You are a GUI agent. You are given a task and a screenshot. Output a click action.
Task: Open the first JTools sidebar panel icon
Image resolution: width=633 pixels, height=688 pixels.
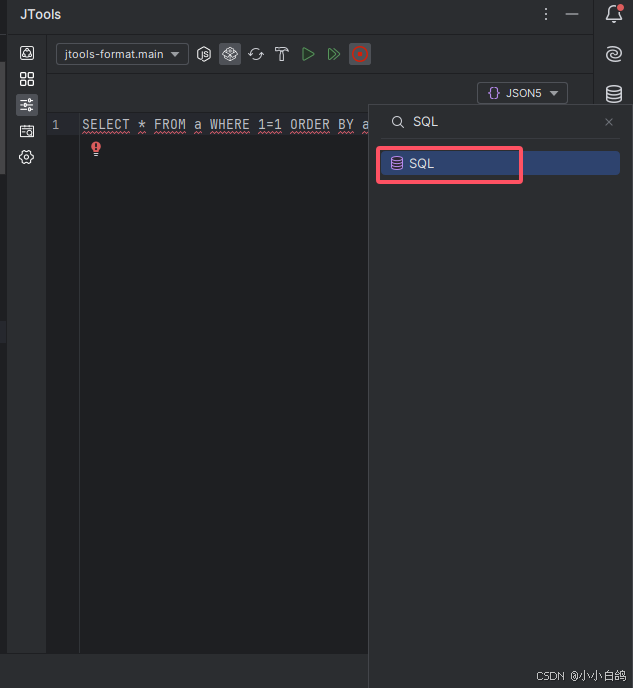[x=27, y=53]
